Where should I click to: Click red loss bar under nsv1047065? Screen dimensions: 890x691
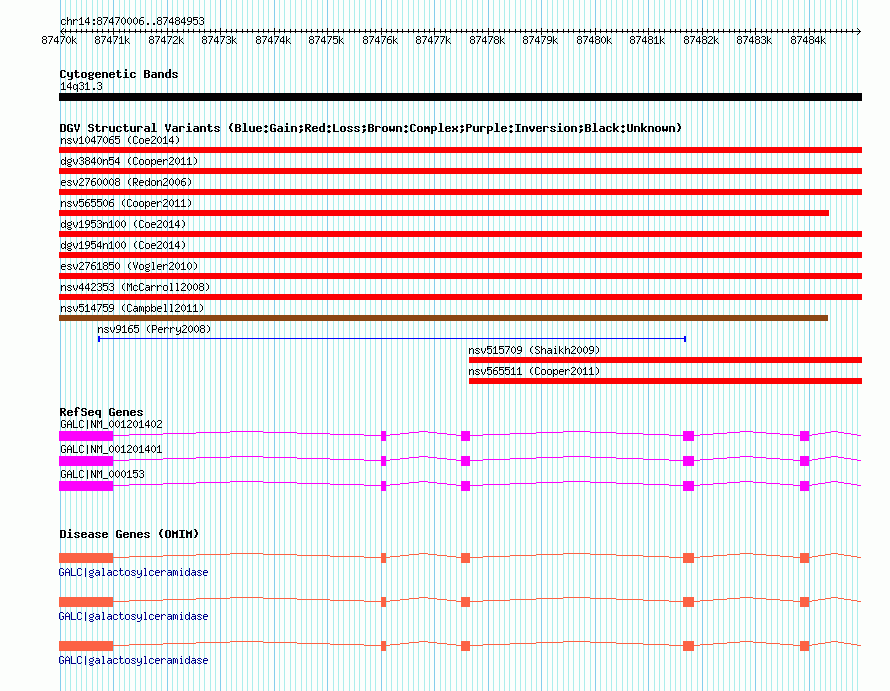click(x=460, y=150)
